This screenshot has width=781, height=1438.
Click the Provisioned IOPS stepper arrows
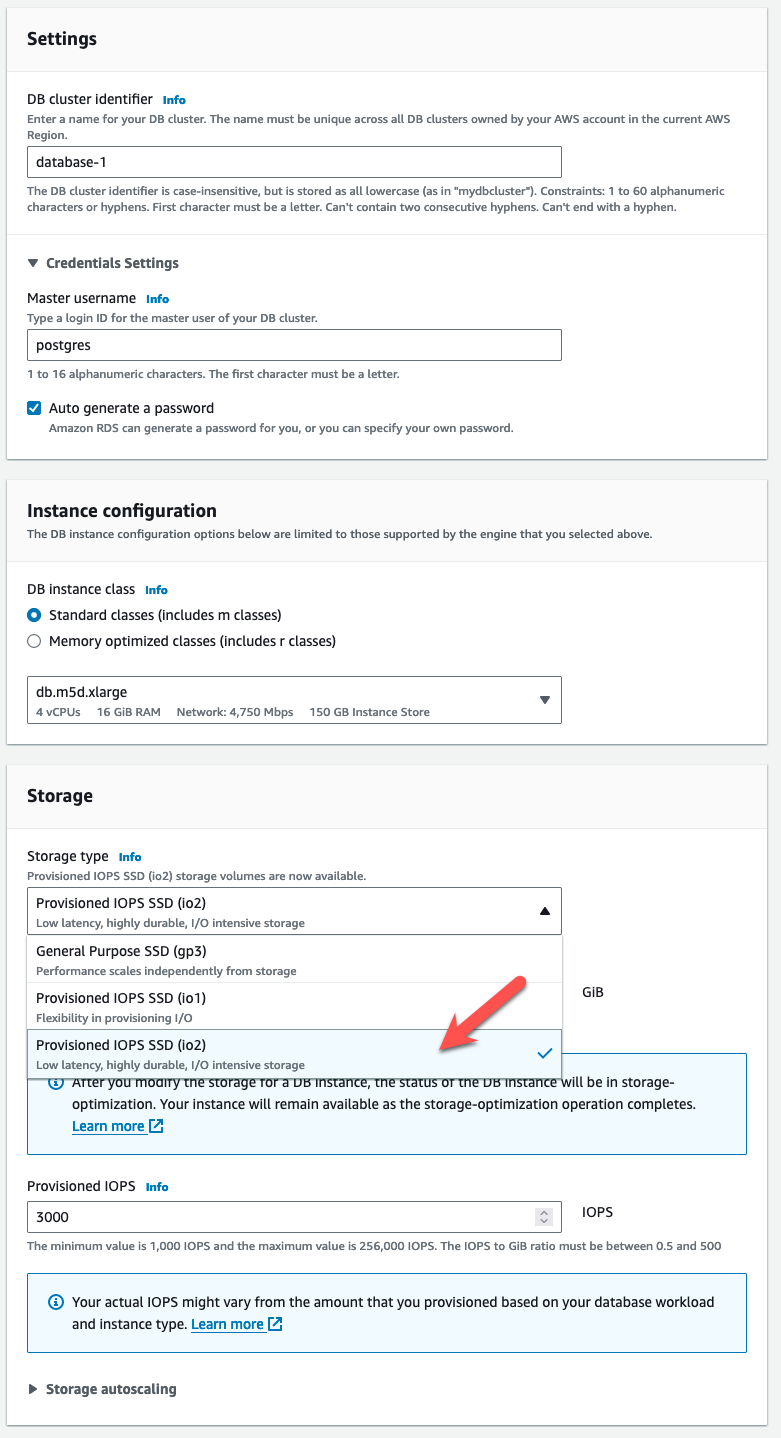[544, 1217]
